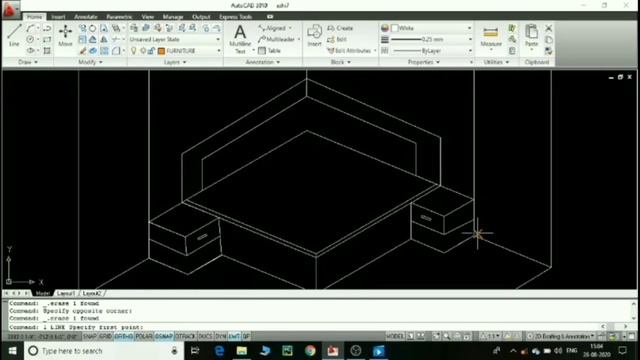Toggle OSNAP in status bar
The image size is (640, 360).
[164, 336]
